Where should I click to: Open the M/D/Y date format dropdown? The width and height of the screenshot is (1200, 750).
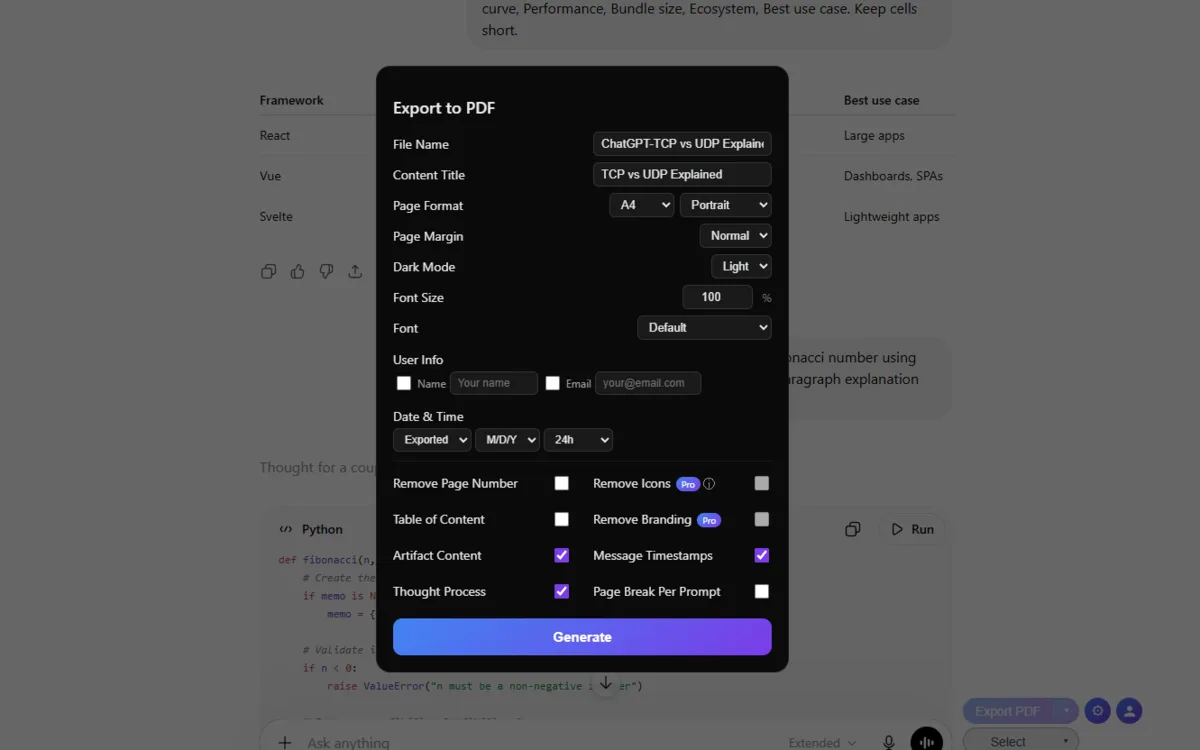click(507, 440)
